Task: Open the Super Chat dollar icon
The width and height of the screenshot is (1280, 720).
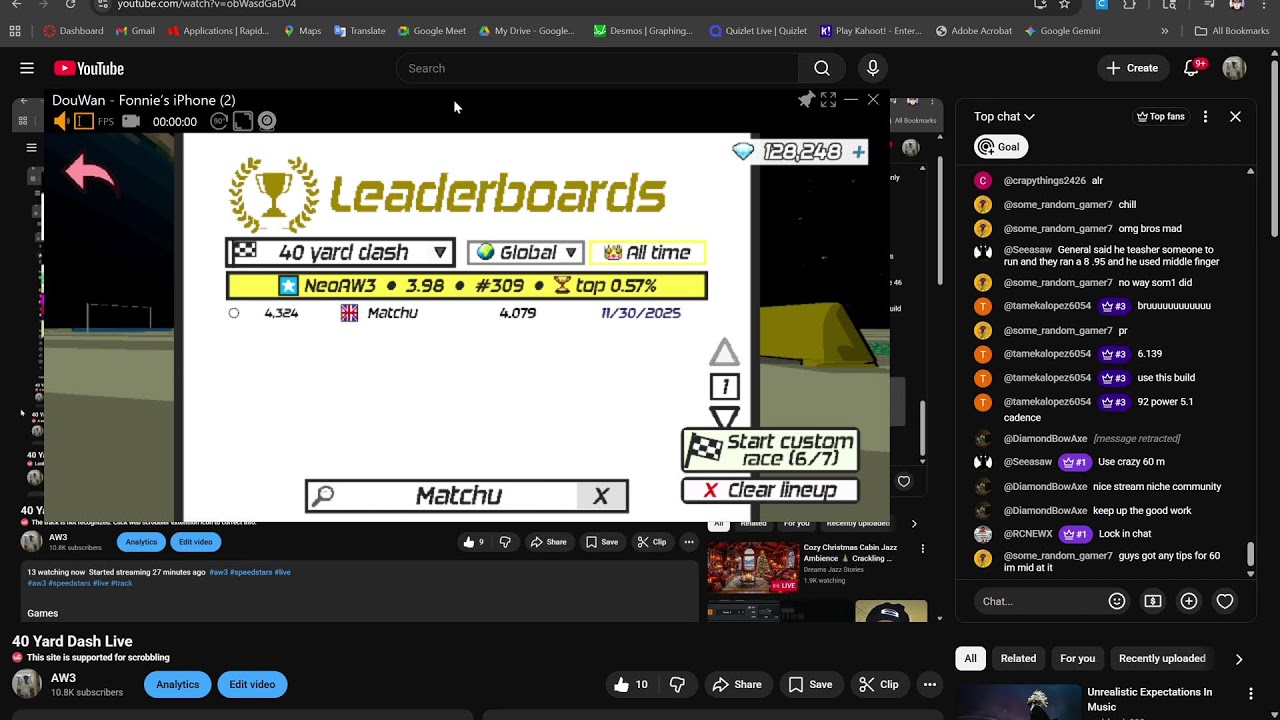Action: point(1153,601)
